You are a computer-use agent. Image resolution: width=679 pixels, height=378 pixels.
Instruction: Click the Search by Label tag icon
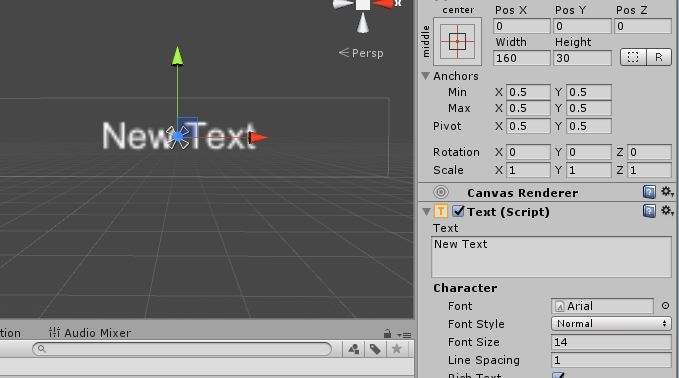[x=375, y=349]
